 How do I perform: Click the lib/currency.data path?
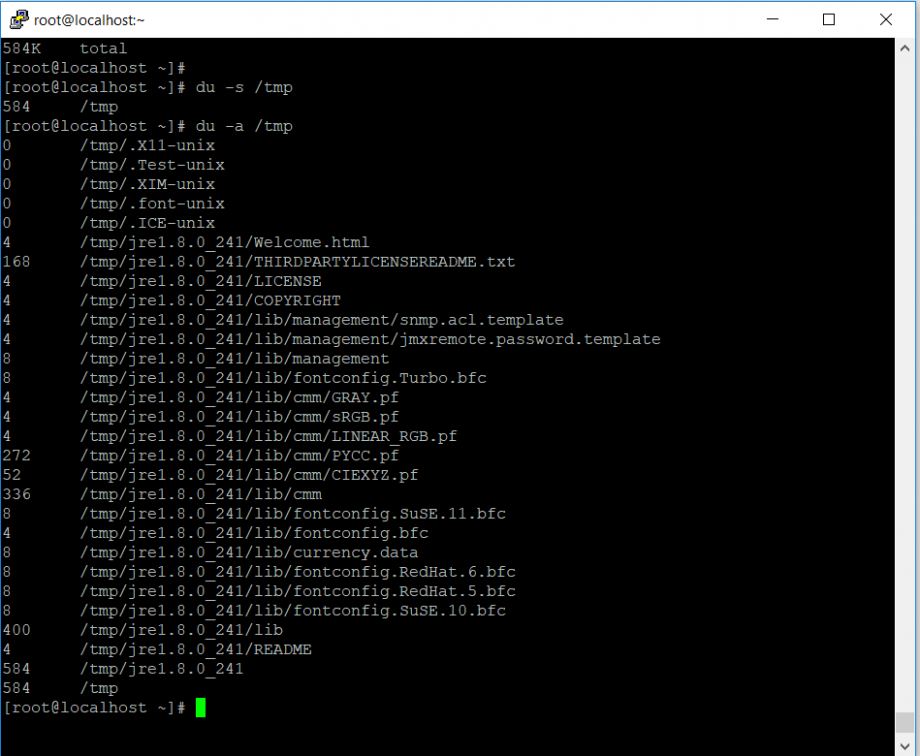point(249,552)
